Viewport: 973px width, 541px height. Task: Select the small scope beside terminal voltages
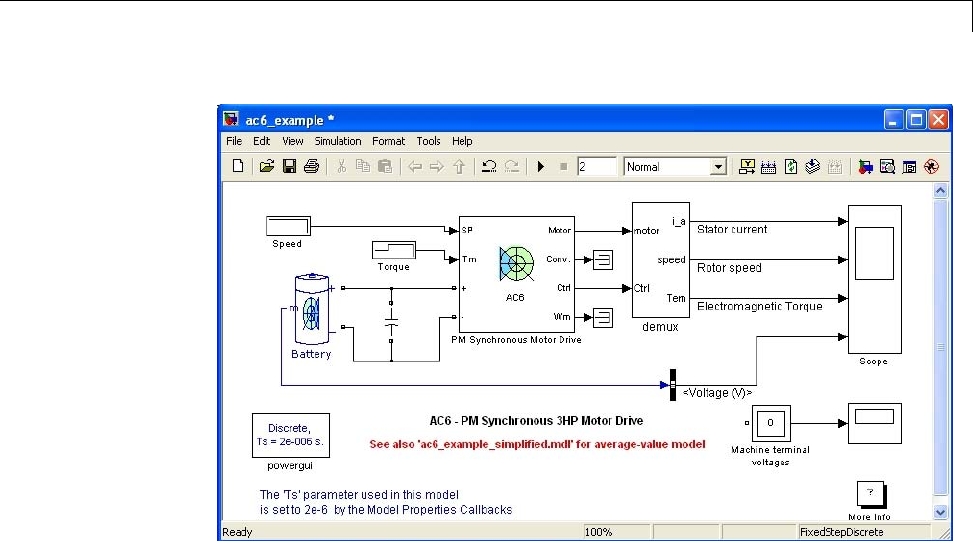tap(874, 423)
